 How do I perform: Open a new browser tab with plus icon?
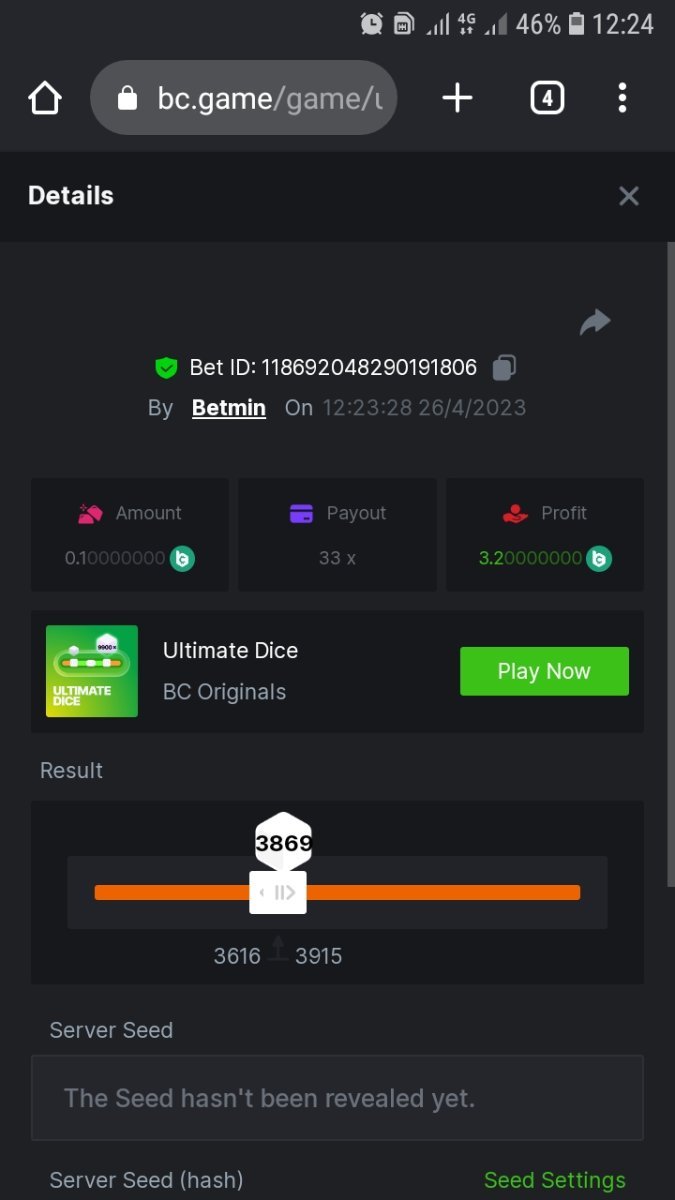coord(457,98)
